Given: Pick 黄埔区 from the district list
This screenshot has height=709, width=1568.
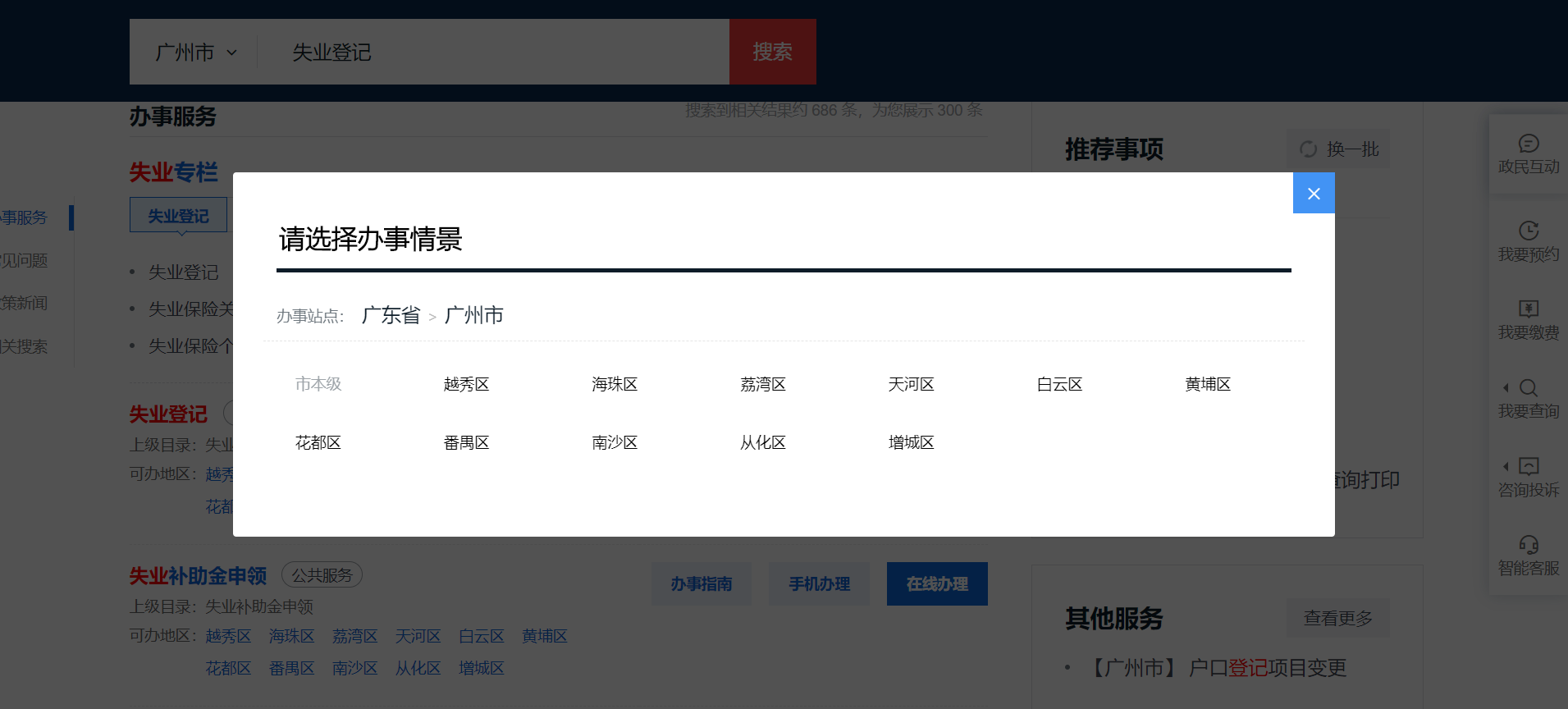Looking at the screenshot, I should (1207, 384).
